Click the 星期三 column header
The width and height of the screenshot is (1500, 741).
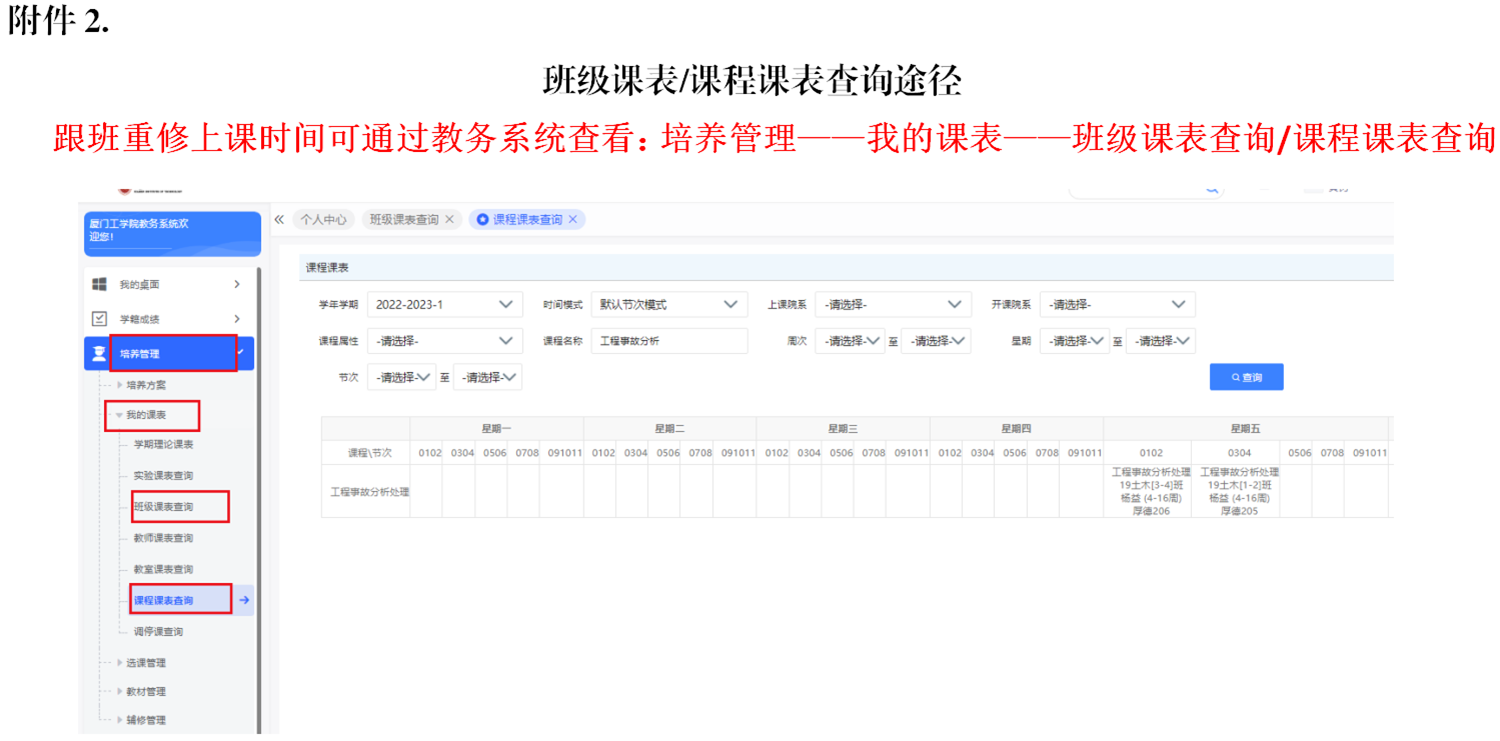click(x=843, y=428)
